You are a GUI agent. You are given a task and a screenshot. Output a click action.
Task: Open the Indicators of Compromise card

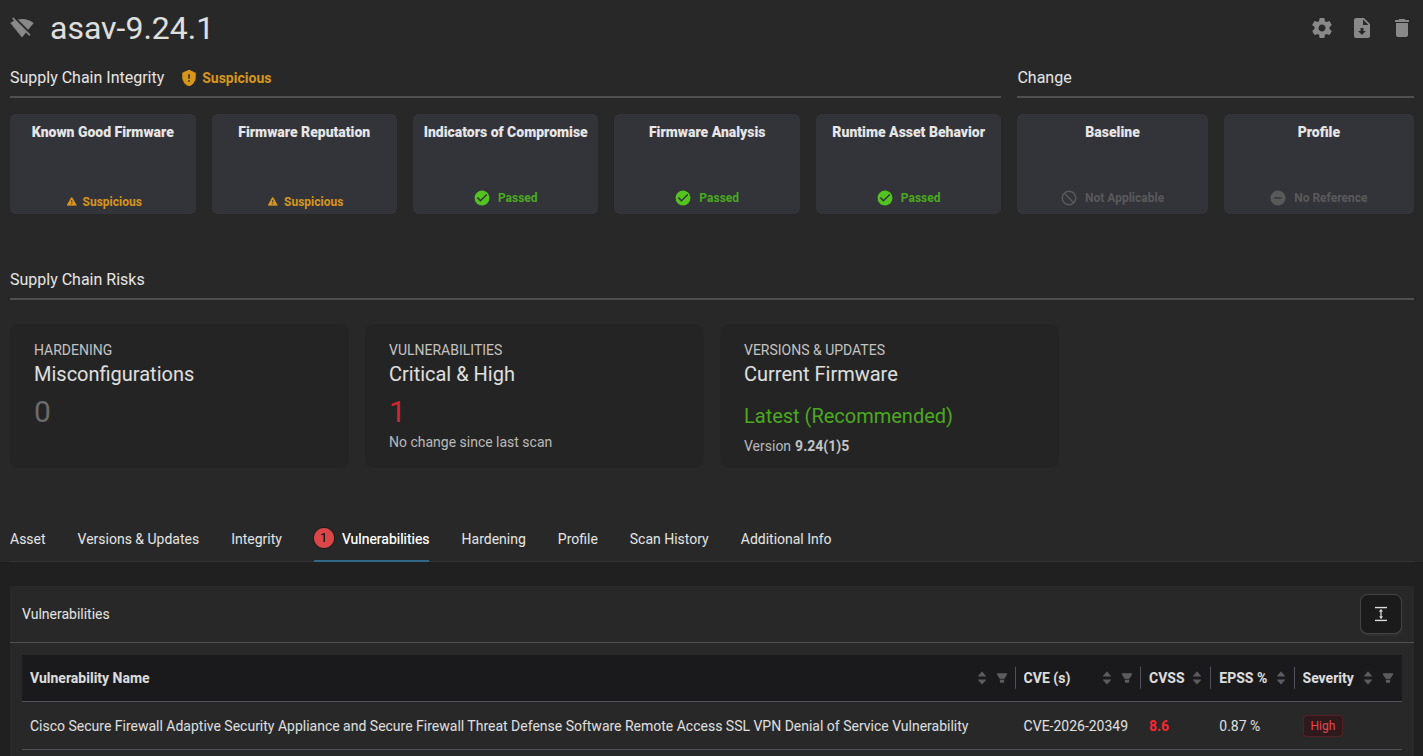tap(505, 164)
